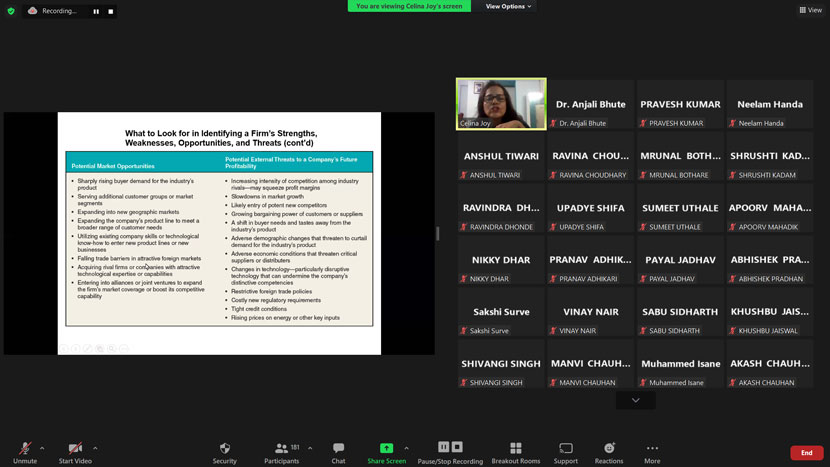Expand audio options arrow beside Unmute
This screenshot has width=830, height=467.
(x=46, y=447)
